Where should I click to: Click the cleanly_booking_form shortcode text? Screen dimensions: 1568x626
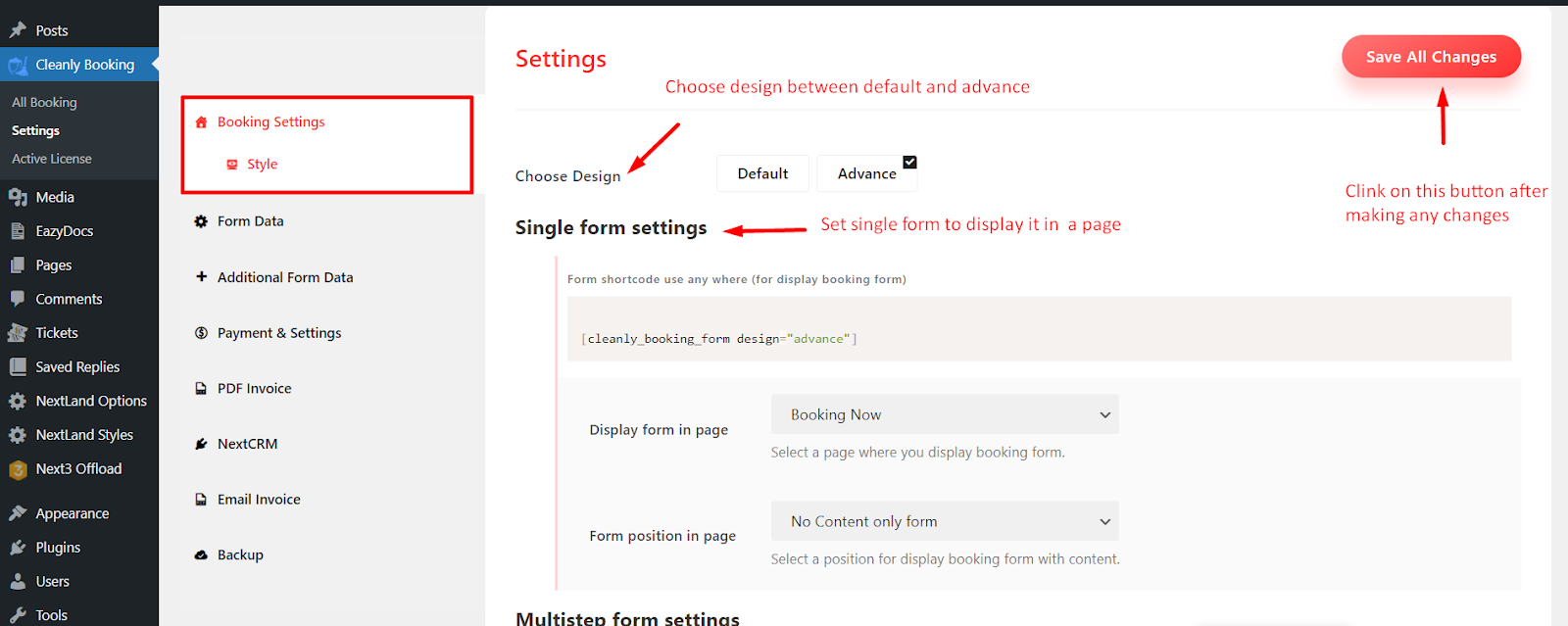pyautogui.click(x=719, y=339)
